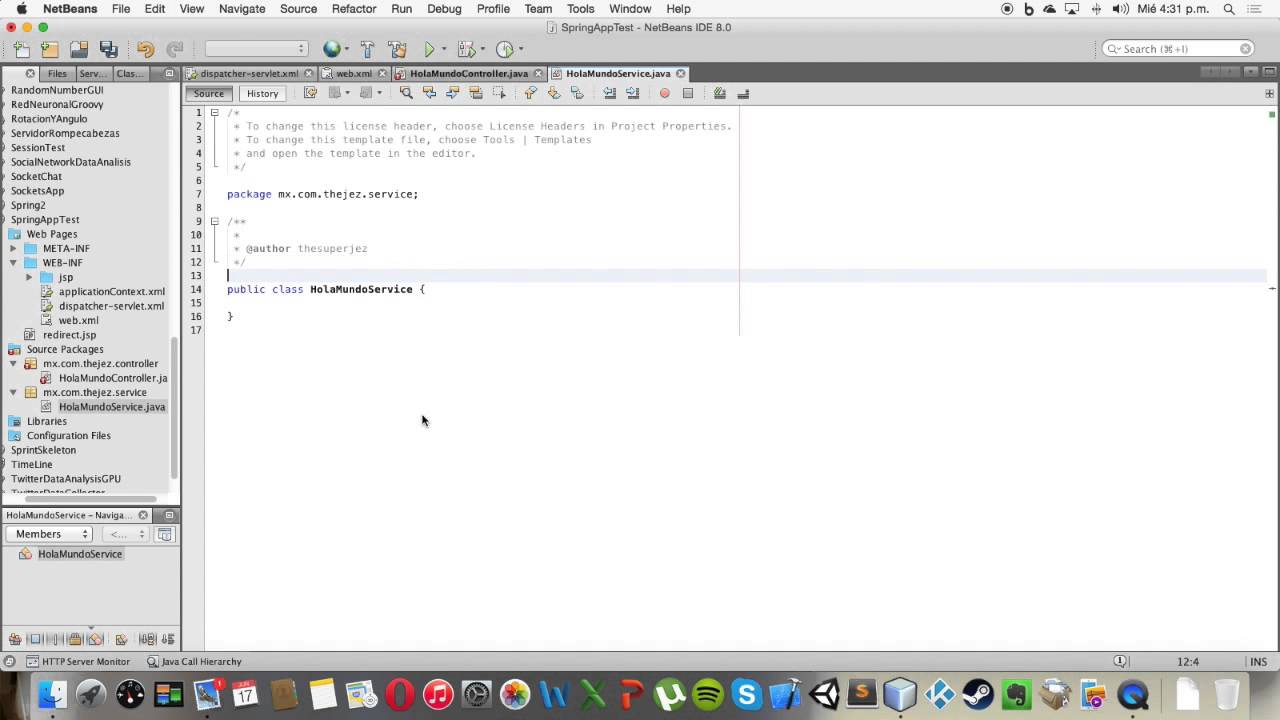Screen dimensions: 1280x720
Task: Open the Navigate menu
Action: [x=242, y=9]
